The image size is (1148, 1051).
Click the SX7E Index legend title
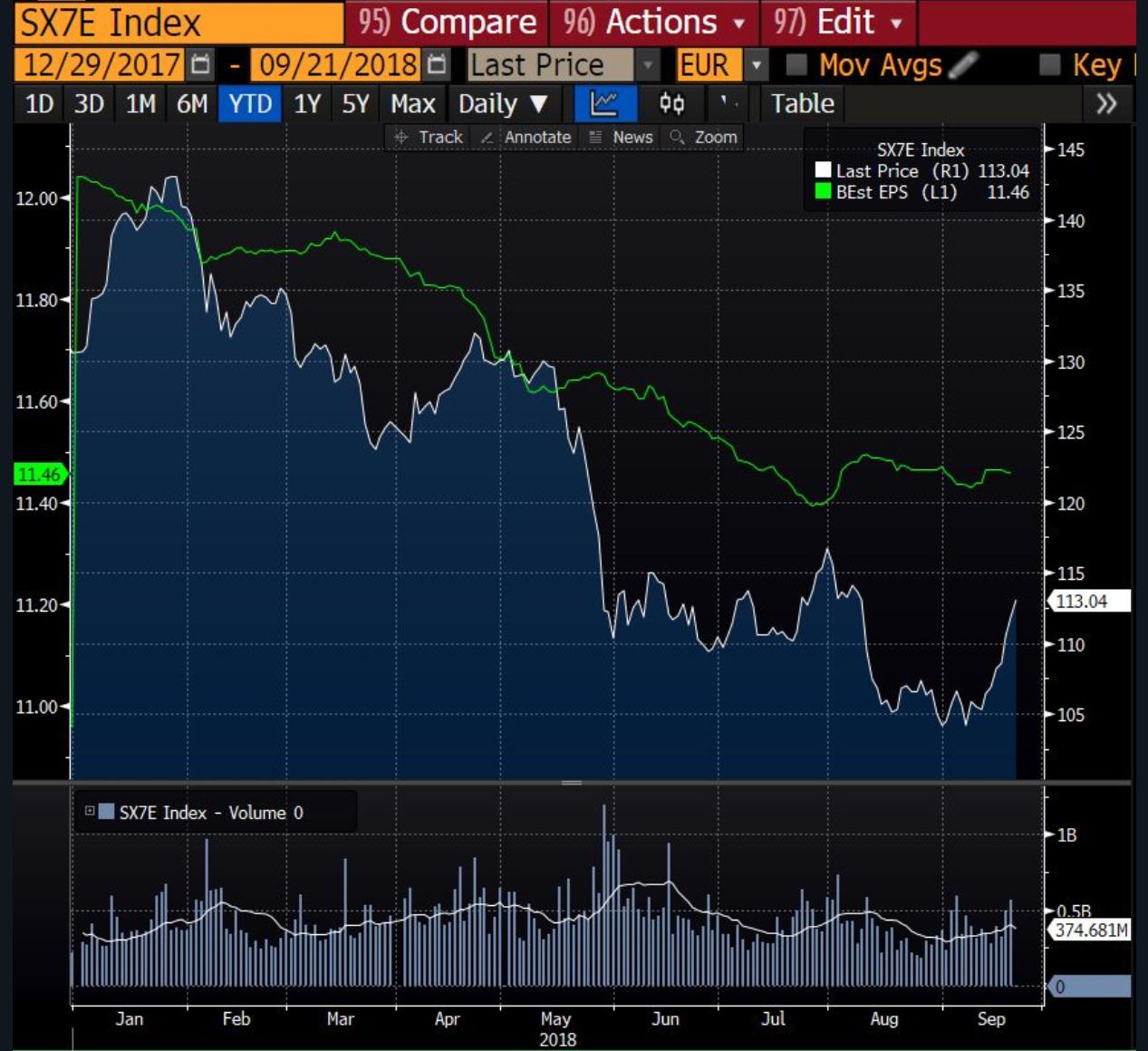click(921, 150)
